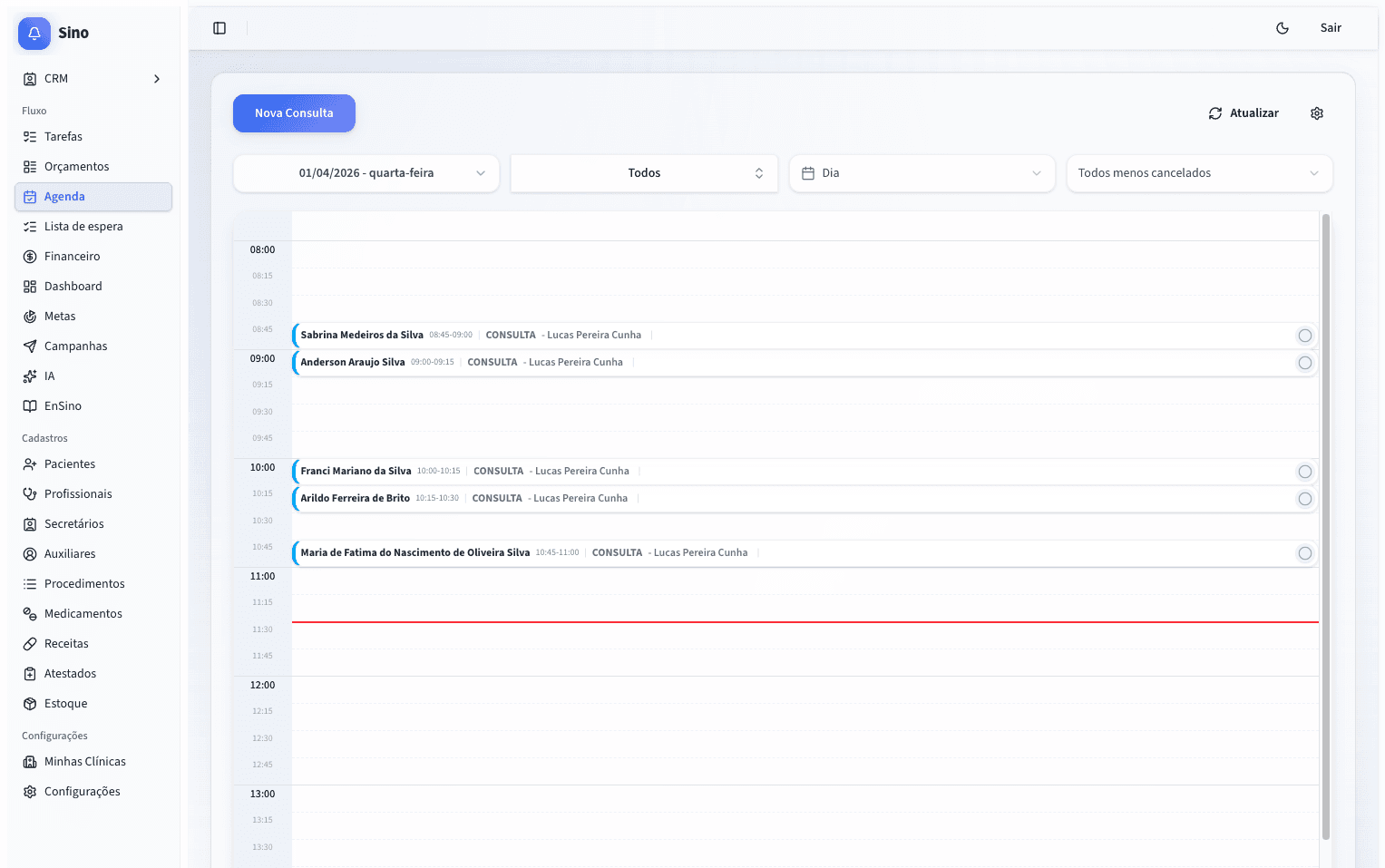Click the CRM sidebar icon

30,79
